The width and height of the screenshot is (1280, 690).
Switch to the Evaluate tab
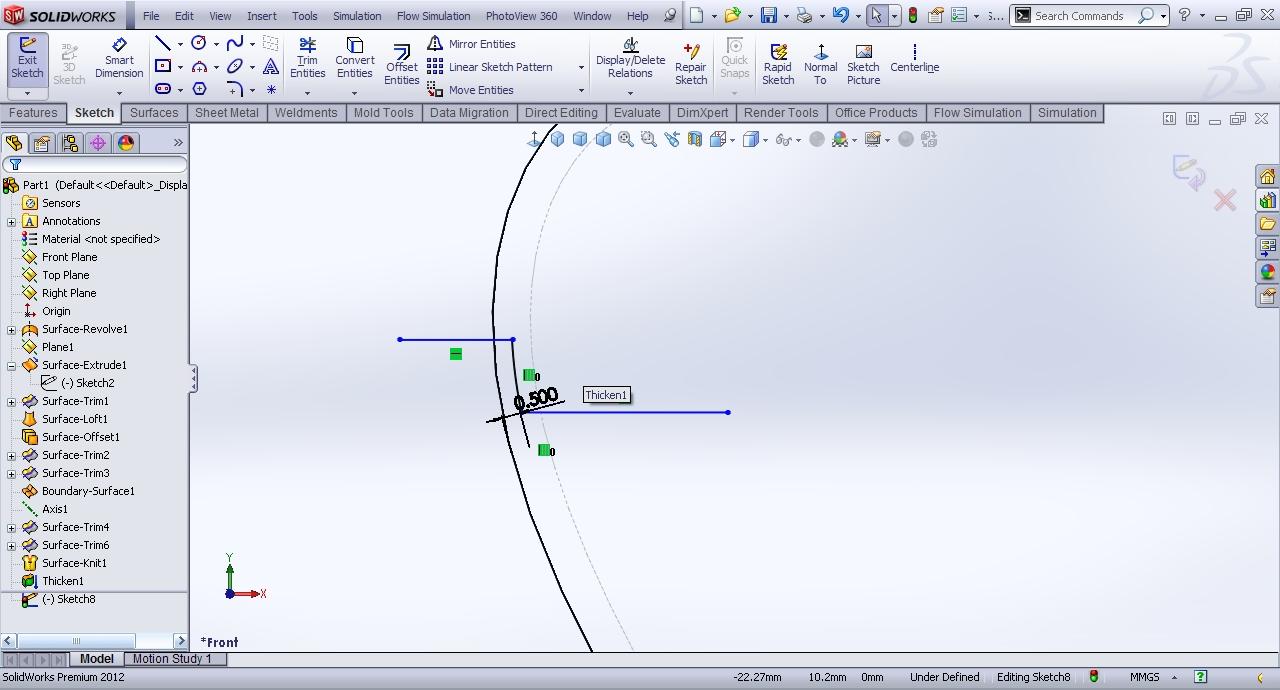point(637,113)
